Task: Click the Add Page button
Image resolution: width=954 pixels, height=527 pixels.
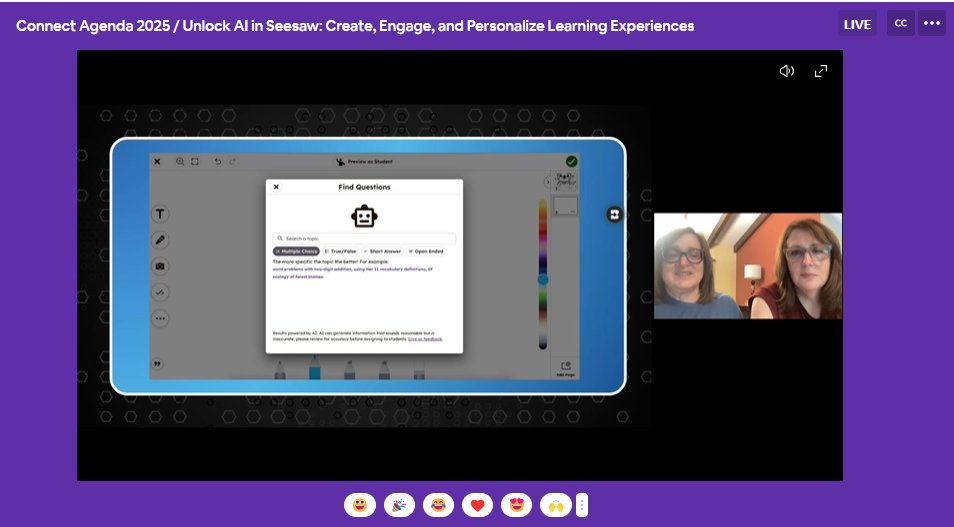Action: pyautogui.click(x=566, y=369)
